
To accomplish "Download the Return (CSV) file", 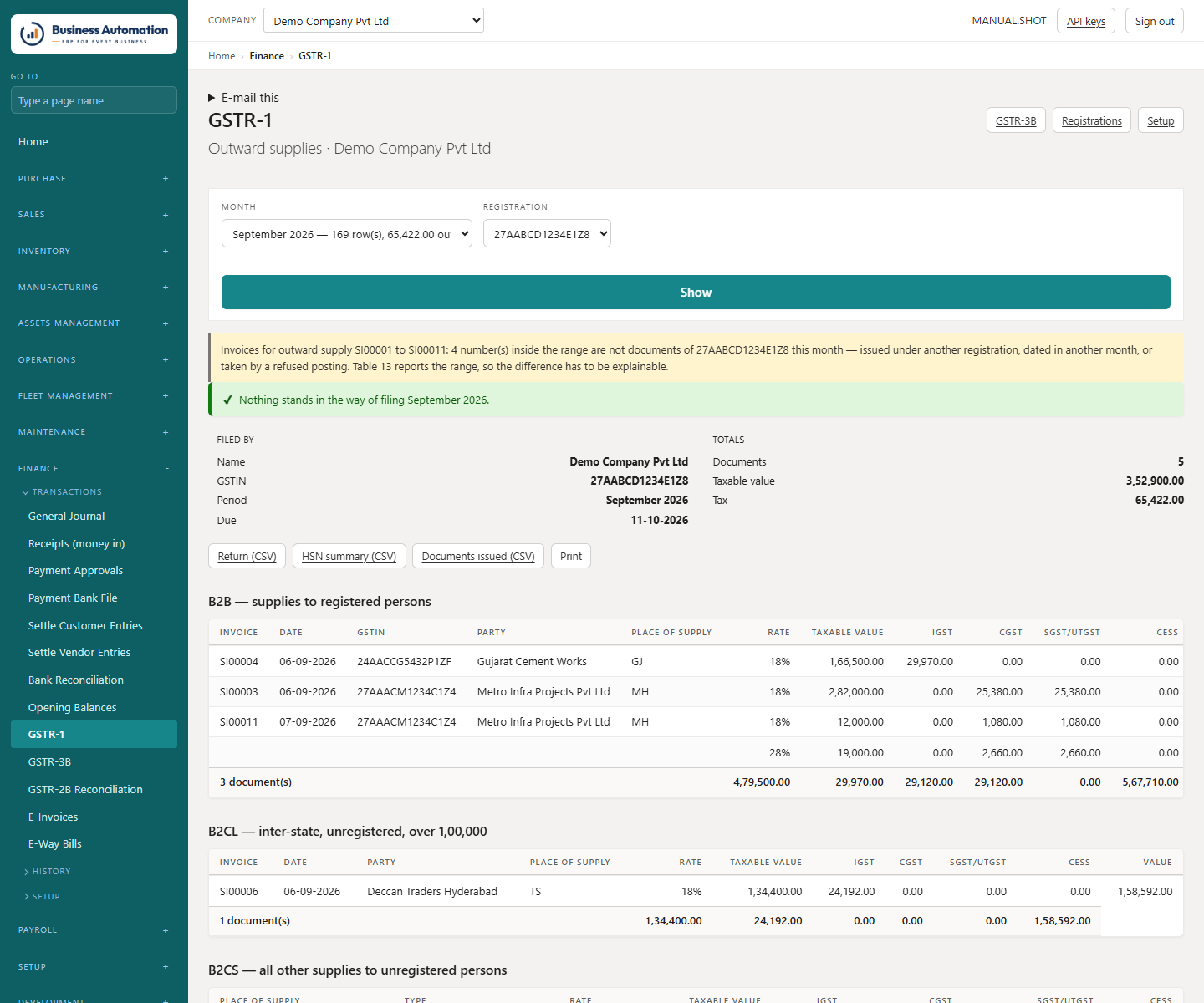I will [x=247, y=557].
